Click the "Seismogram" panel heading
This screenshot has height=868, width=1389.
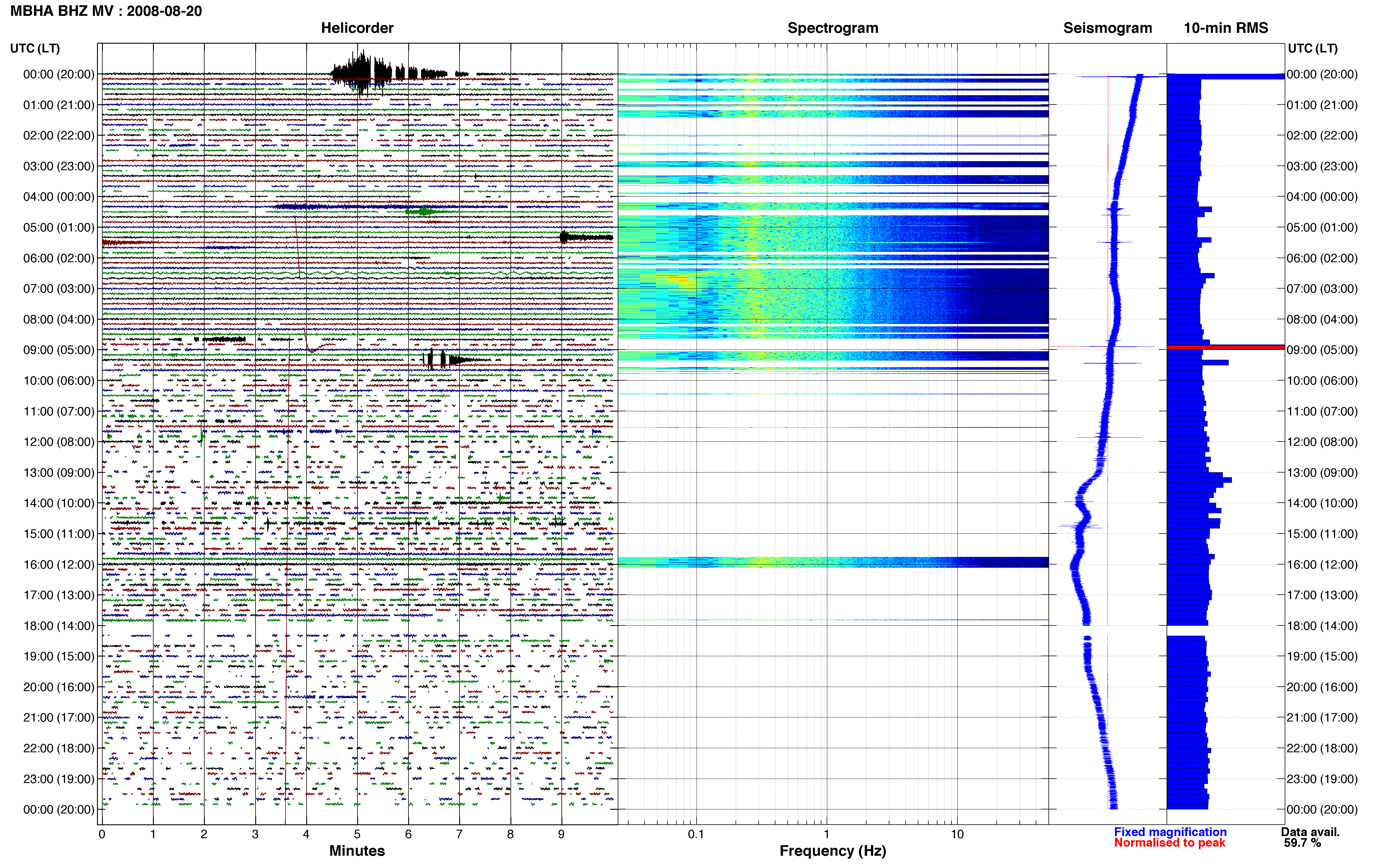pyautogui.click(x=1108, y=28)
